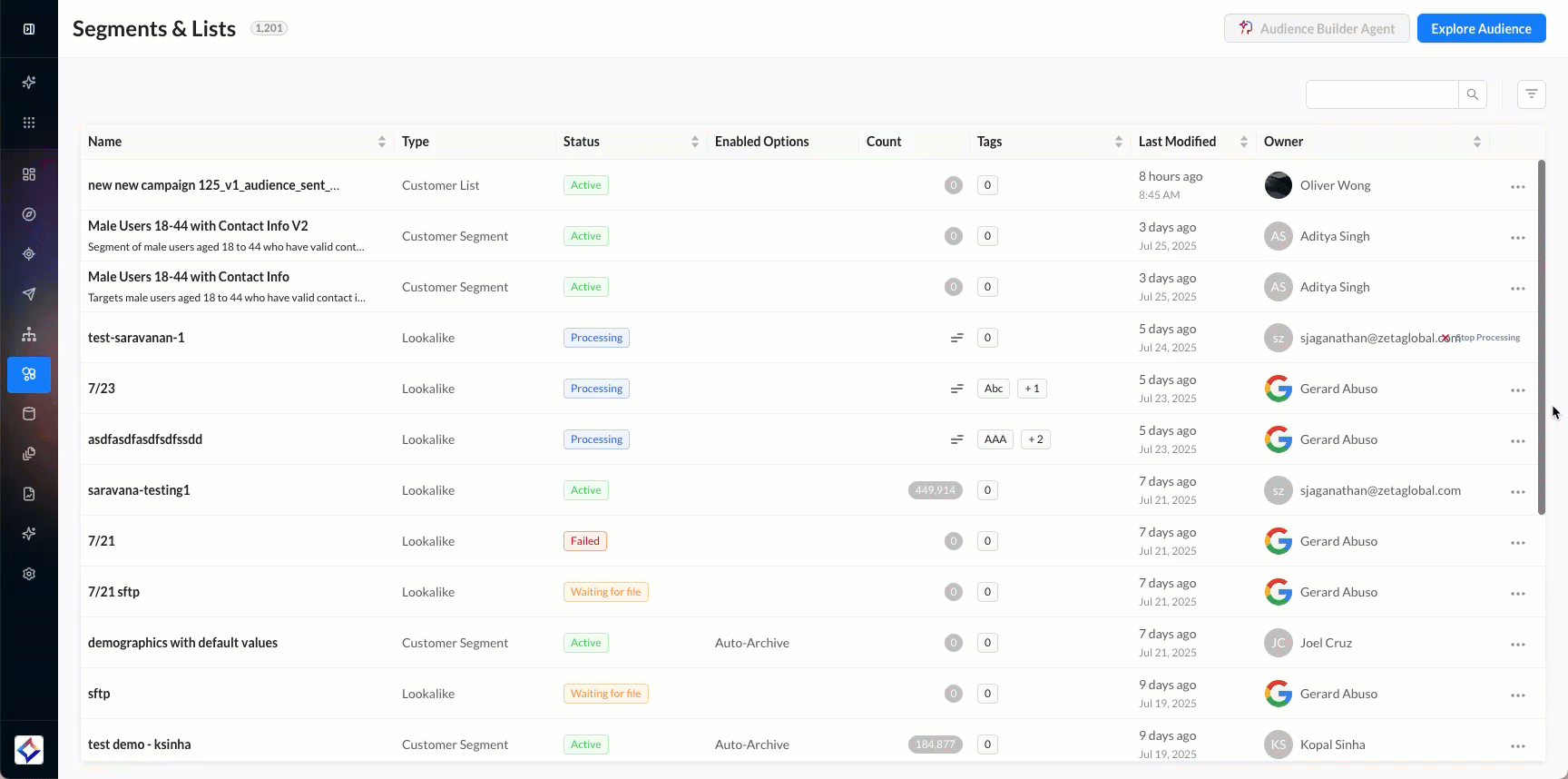Open the paper plane campaigns icon

[29, 294]
